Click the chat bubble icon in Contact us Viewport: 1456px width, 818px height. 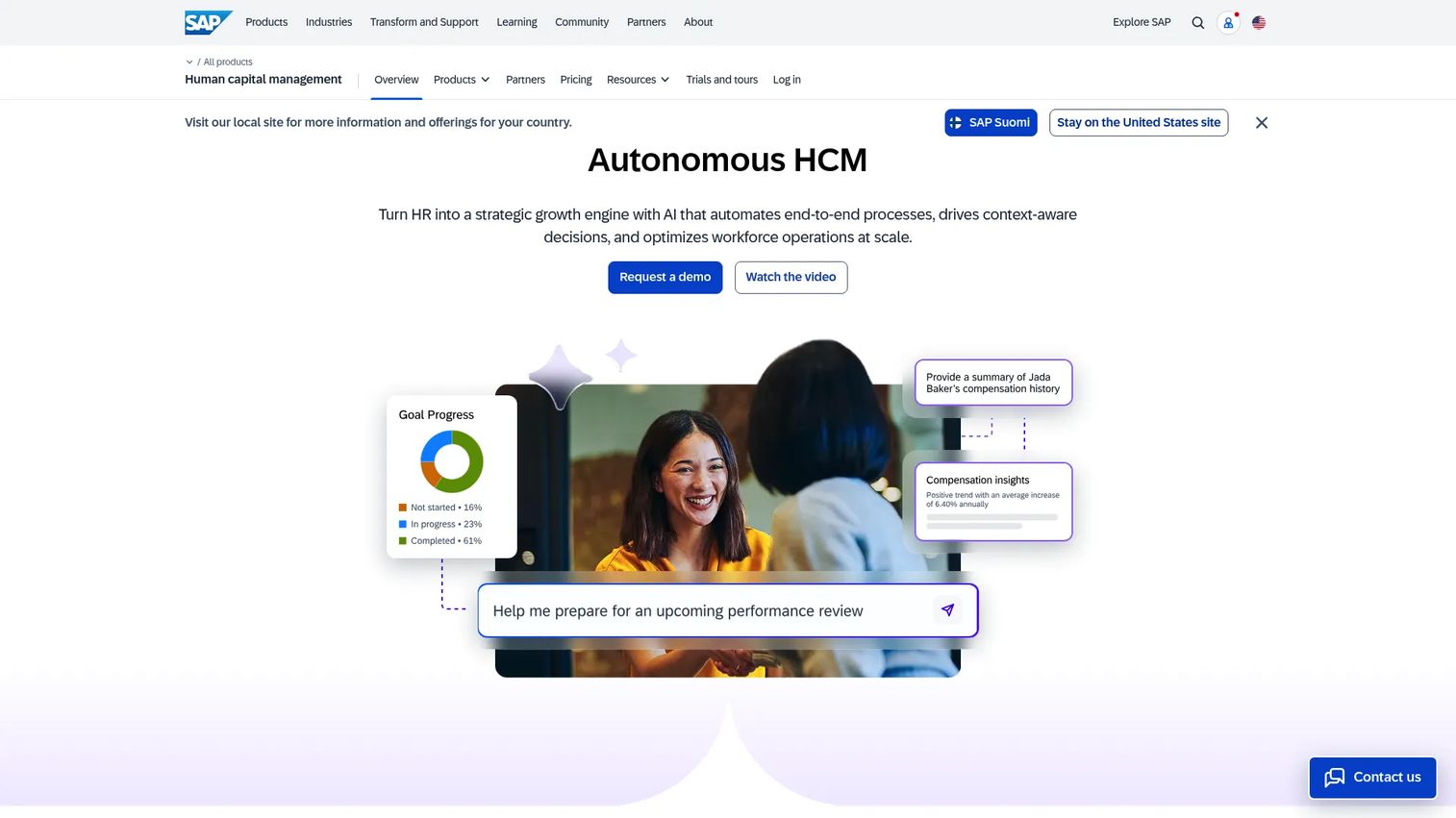(x=1334, y=778)
